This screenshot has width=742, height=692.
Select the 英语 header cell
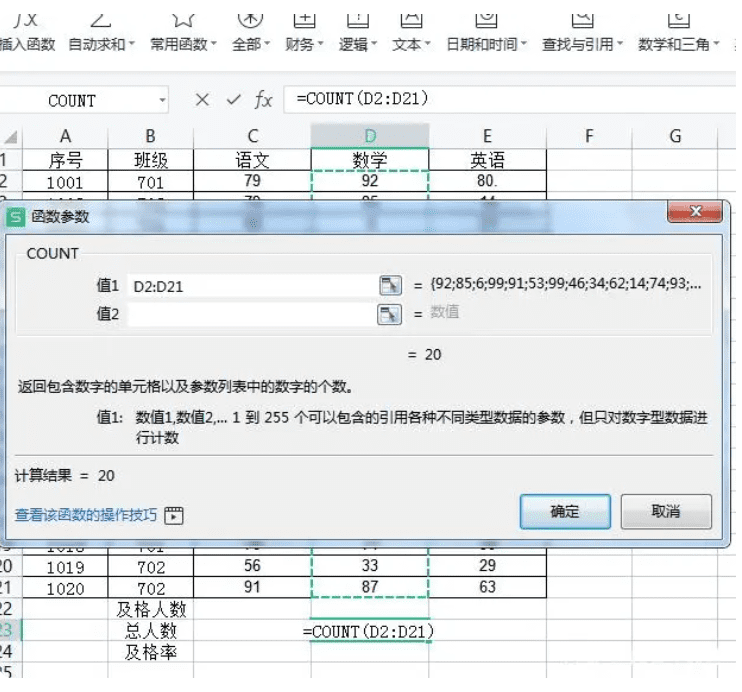click(x=487, y=160)
